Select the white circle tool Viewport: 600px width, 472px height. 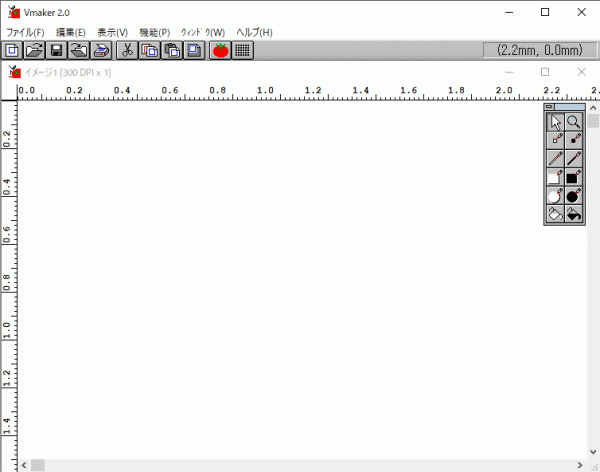pyautogui.click(x=556, y=196)
